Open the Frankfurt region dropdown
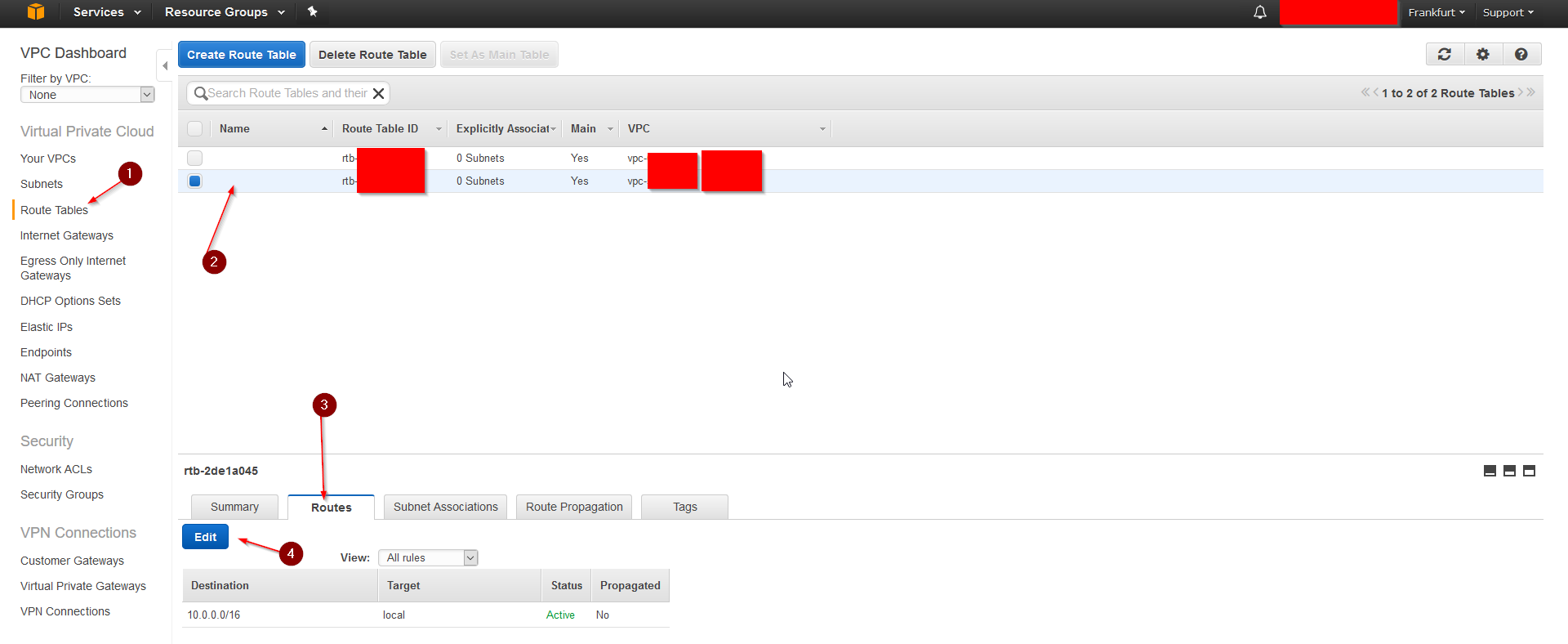The image size is (1568, 644). coord(1437,12)
